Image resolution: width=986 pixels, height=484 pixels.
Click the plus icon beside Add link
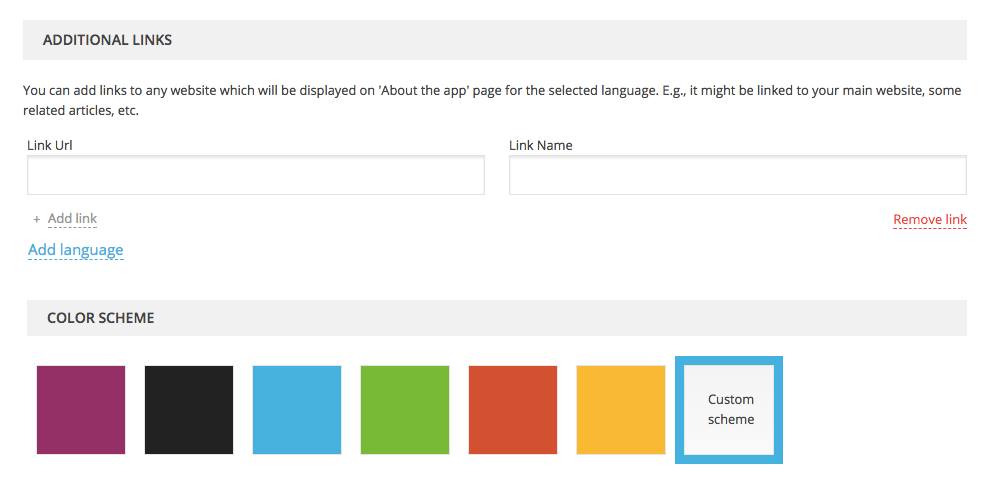coord(37,219)
